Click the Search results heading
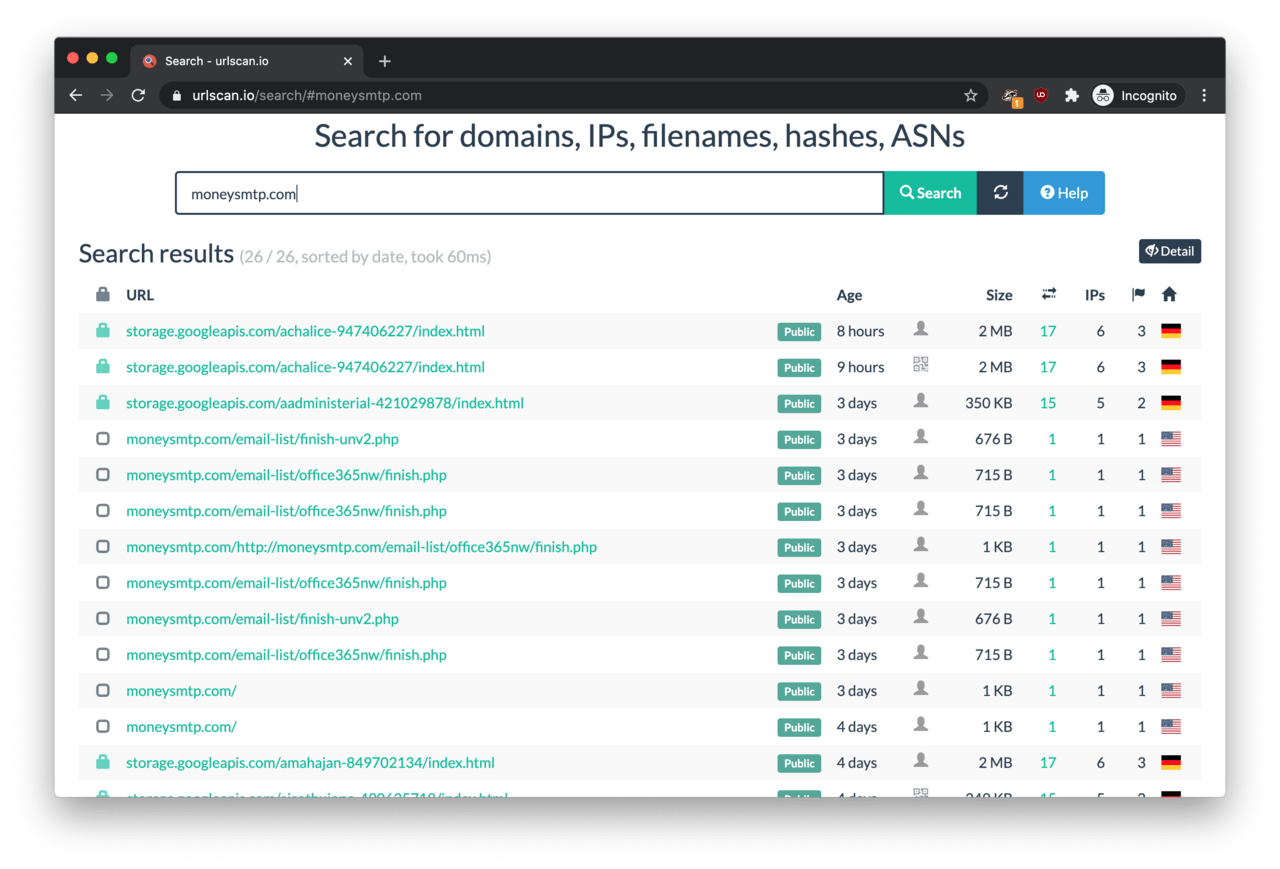 pos(156,254)
